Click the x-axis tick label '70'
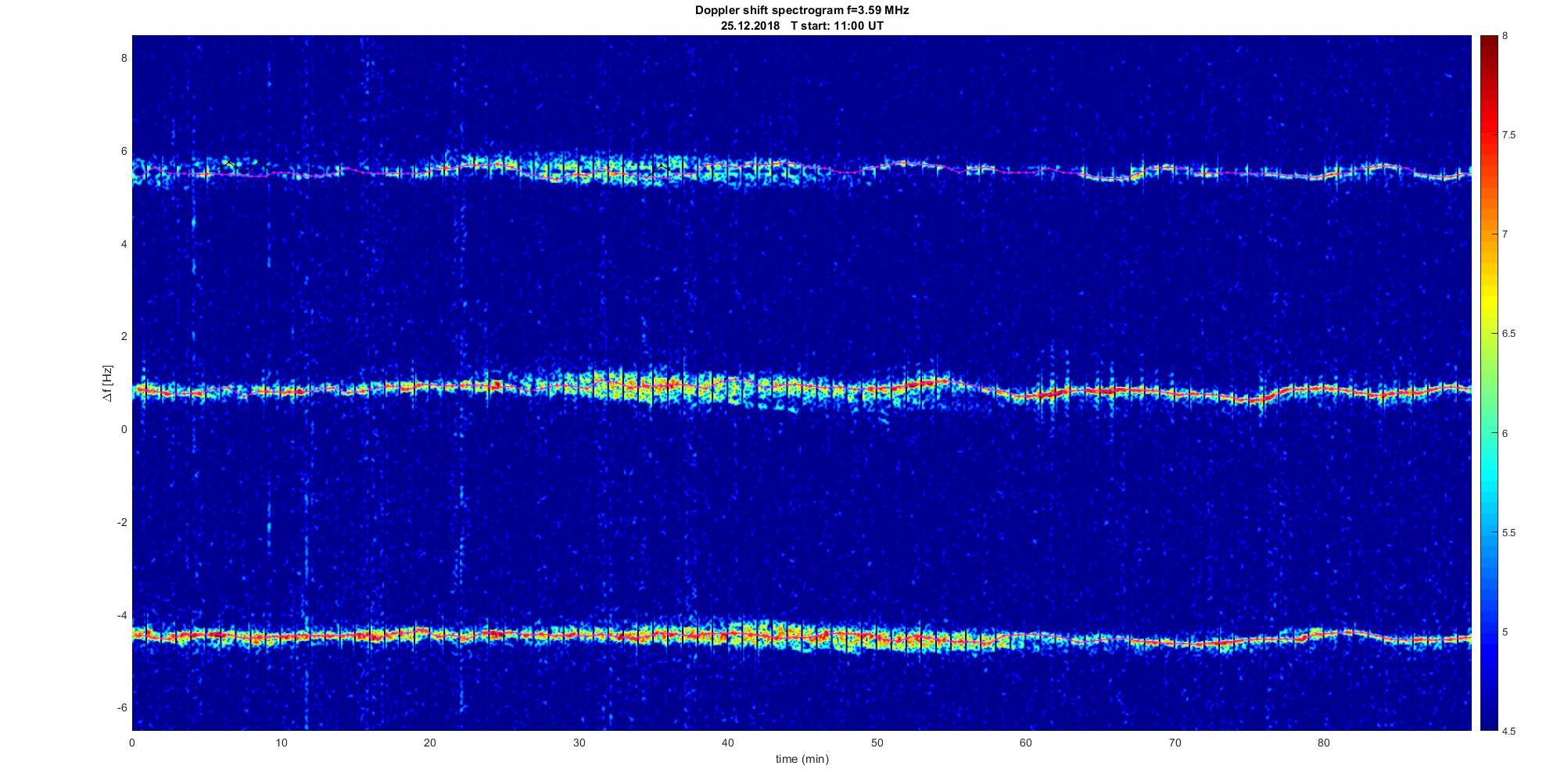 click(x=1175, y=743)
